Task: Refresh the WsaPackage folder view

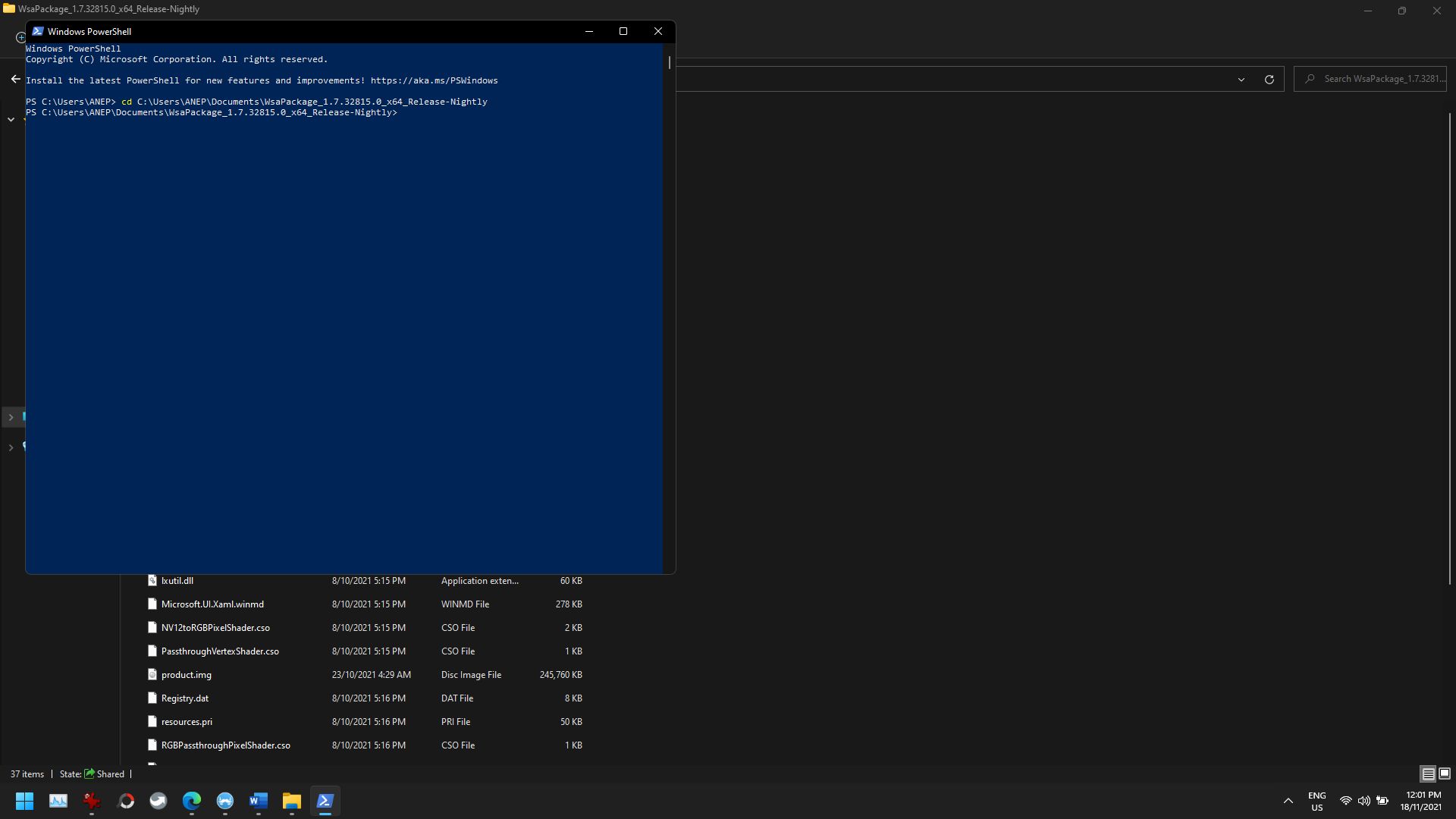Action: click(x=1269, y=79)
